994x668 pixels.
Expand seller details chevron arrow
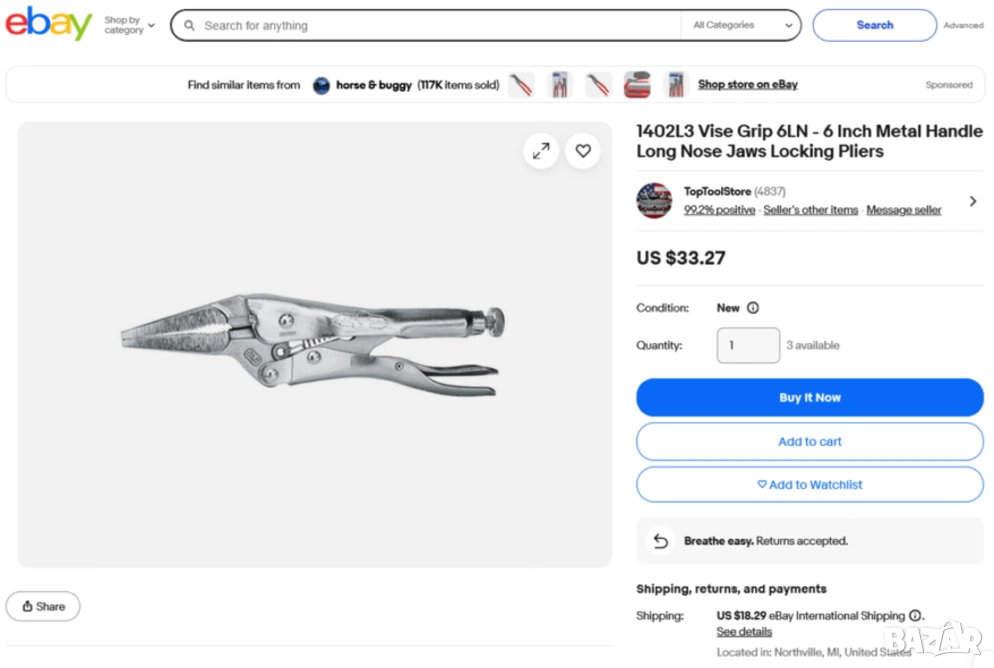point(973,201)
